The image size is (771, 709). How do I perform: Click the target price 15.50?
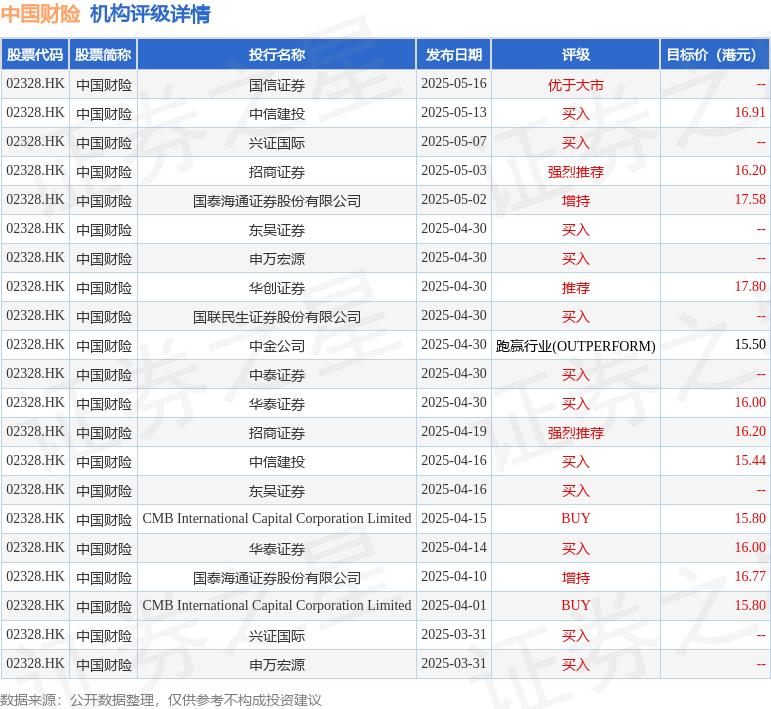coord(750,345)
